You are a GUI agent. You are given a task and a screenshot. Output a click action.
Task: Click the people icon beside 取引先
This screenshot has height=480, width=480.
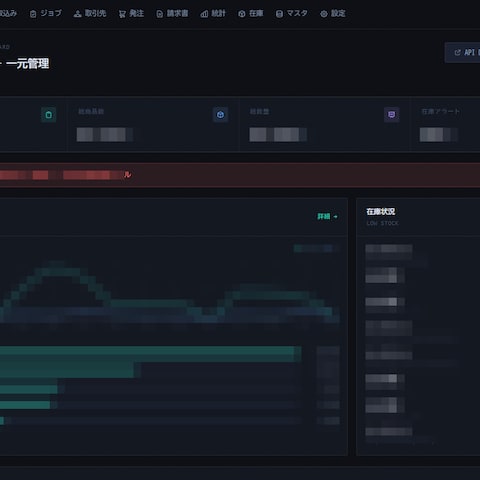pos(77,14)
